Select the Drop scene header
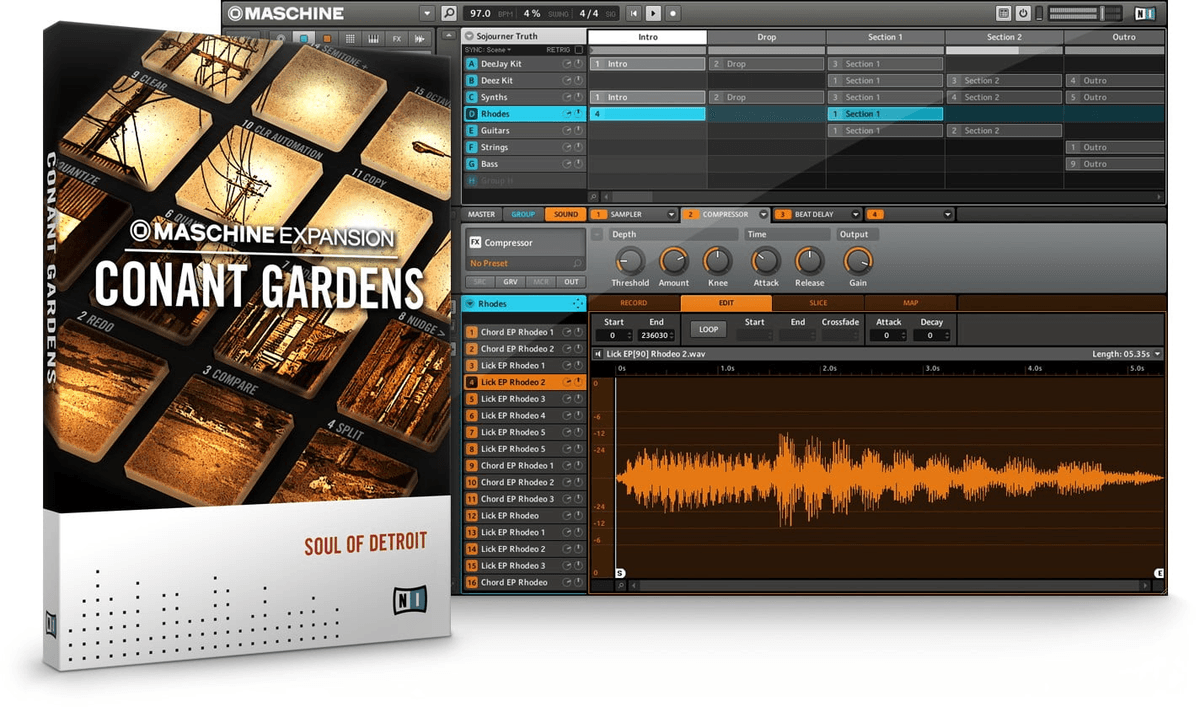 [x=766, y=37]
